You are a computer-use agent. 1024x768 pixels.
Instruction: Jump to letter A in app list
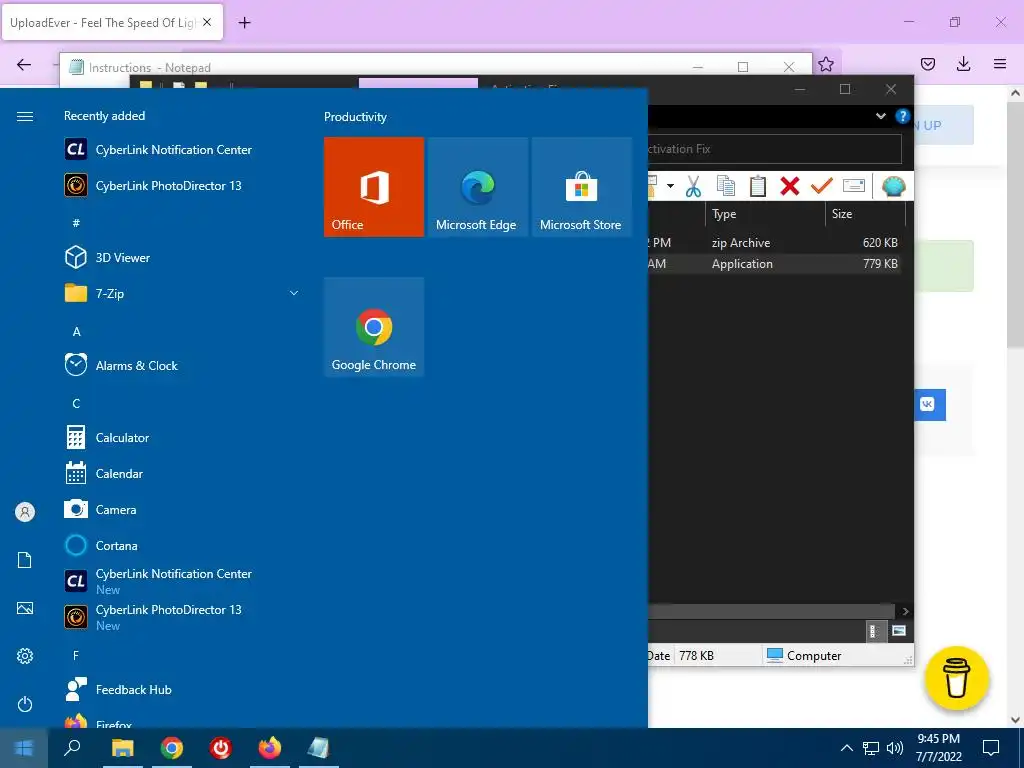click(x=76, y=332)
